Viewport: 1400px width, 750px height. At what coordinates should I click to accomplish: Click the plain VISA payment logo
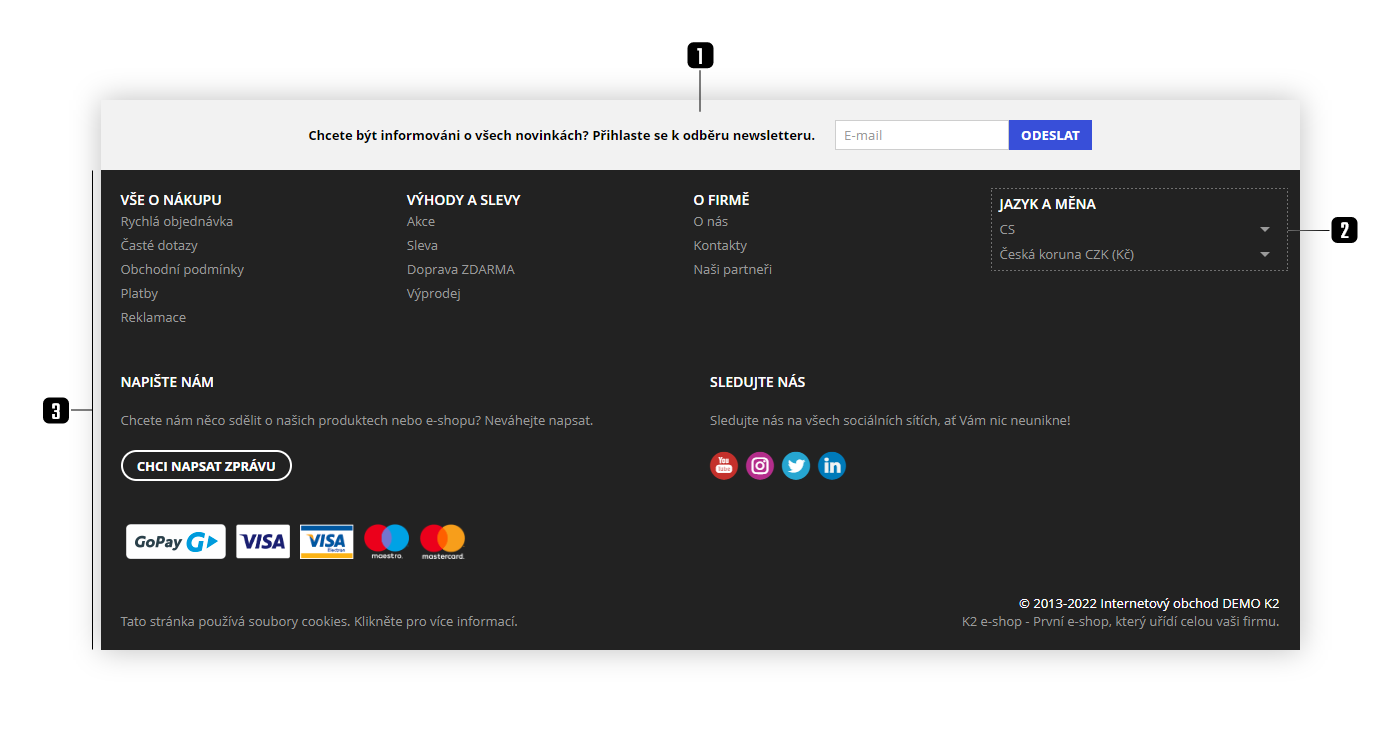[x=263, y=541]
